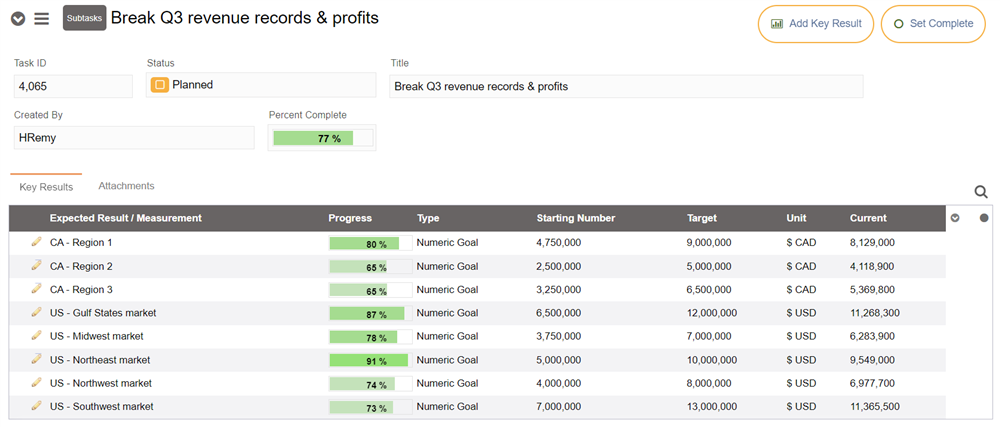
Task: Click the pencil icon for US - Southwest market
Action: click(36, 406)
